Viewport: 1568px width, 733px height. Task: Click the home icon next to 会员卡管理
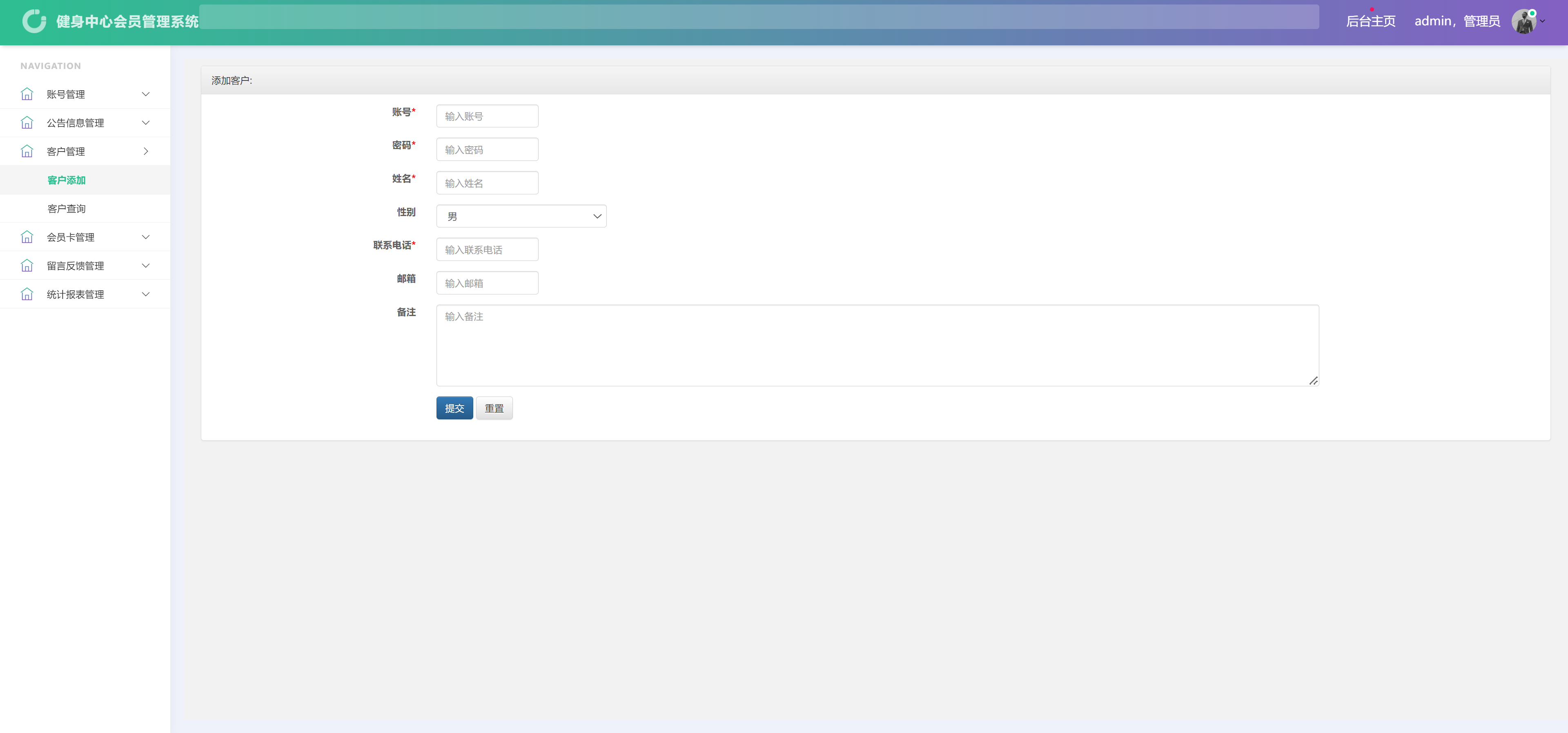tap(27, 237)
